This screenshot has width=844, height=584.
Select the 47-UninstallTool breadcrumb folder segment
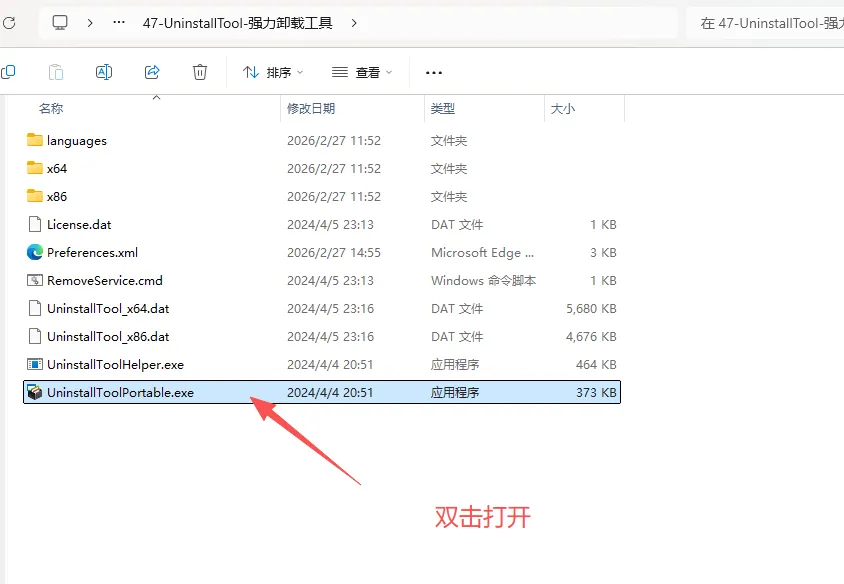(237, 23)
